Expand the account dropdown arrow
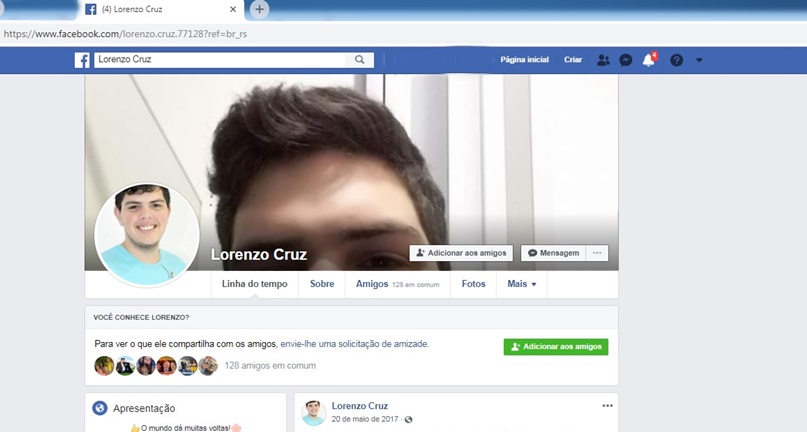 [699, 60]
